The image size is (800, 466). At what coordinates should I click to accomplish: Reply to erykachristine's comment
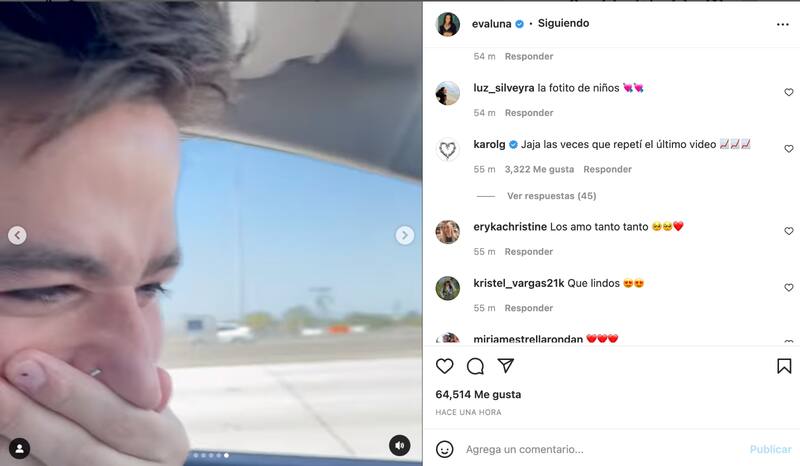[x=529, y=252]
